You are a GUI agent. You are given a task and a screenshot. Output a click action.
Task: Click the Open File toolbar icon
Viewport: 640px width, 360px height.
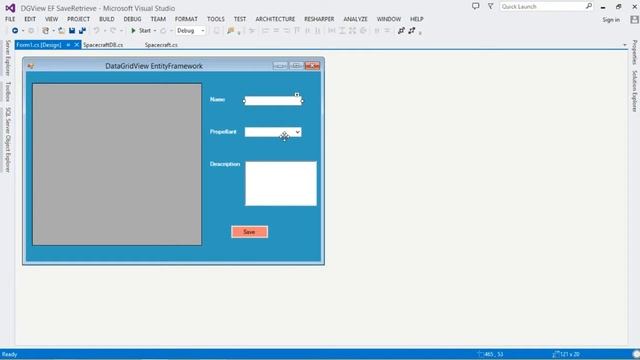point(61,31)
